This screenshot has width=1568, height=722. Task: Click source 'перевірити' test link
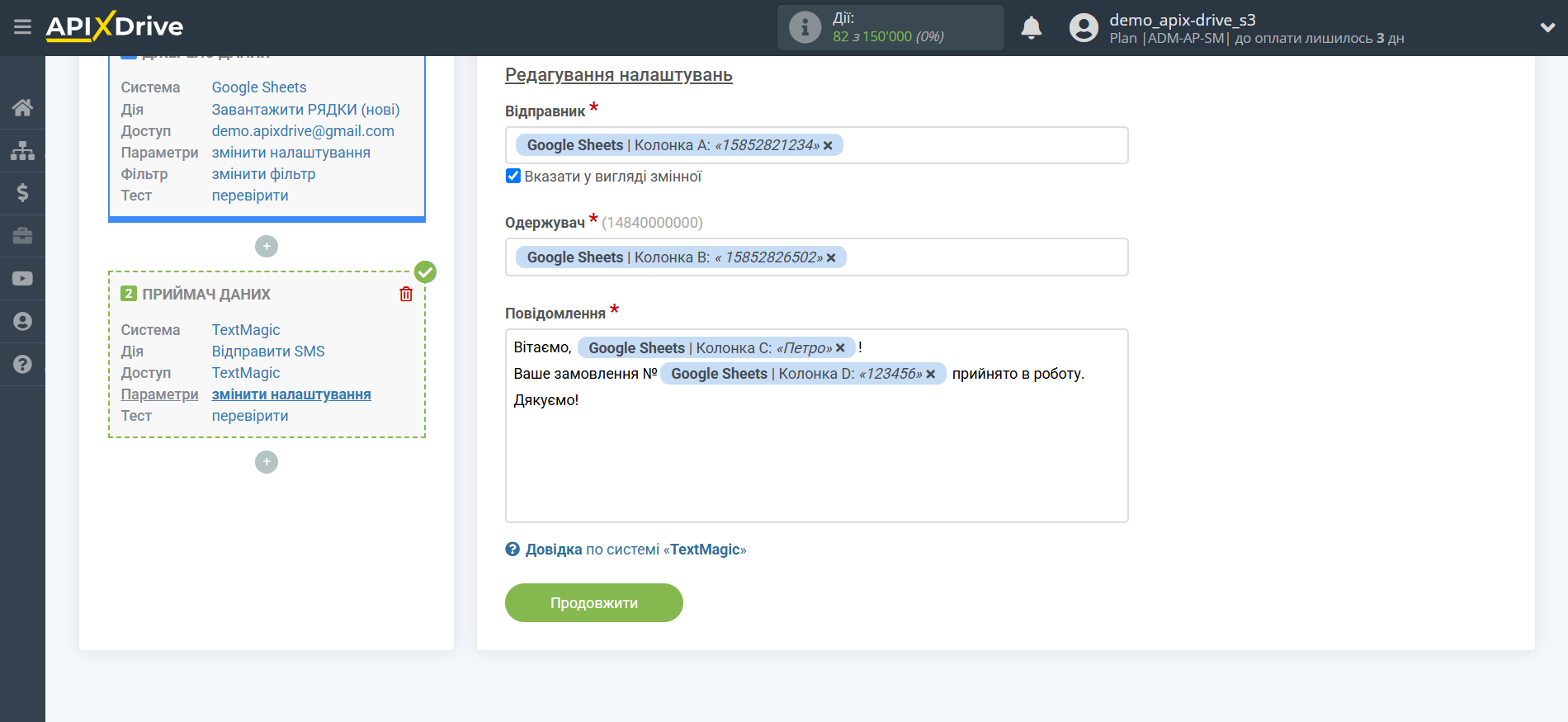(x=250, y=196)
